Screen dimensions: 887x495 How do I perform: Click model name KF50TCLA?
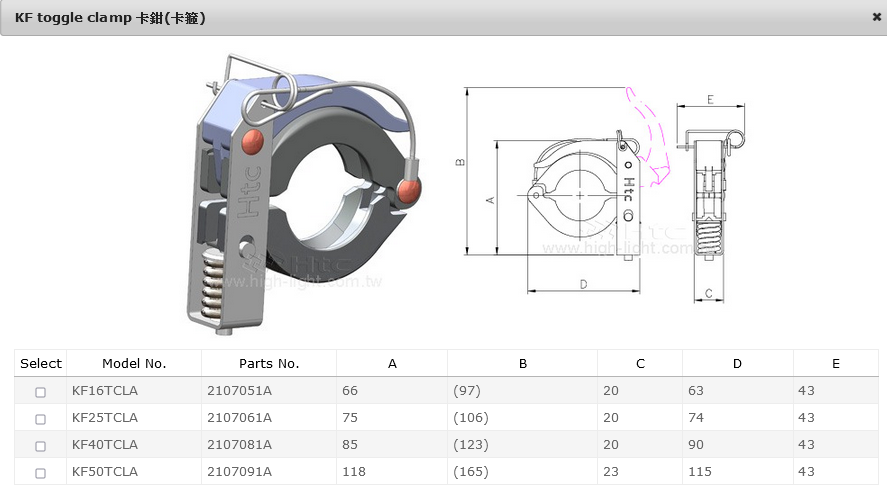pos(105,472)
